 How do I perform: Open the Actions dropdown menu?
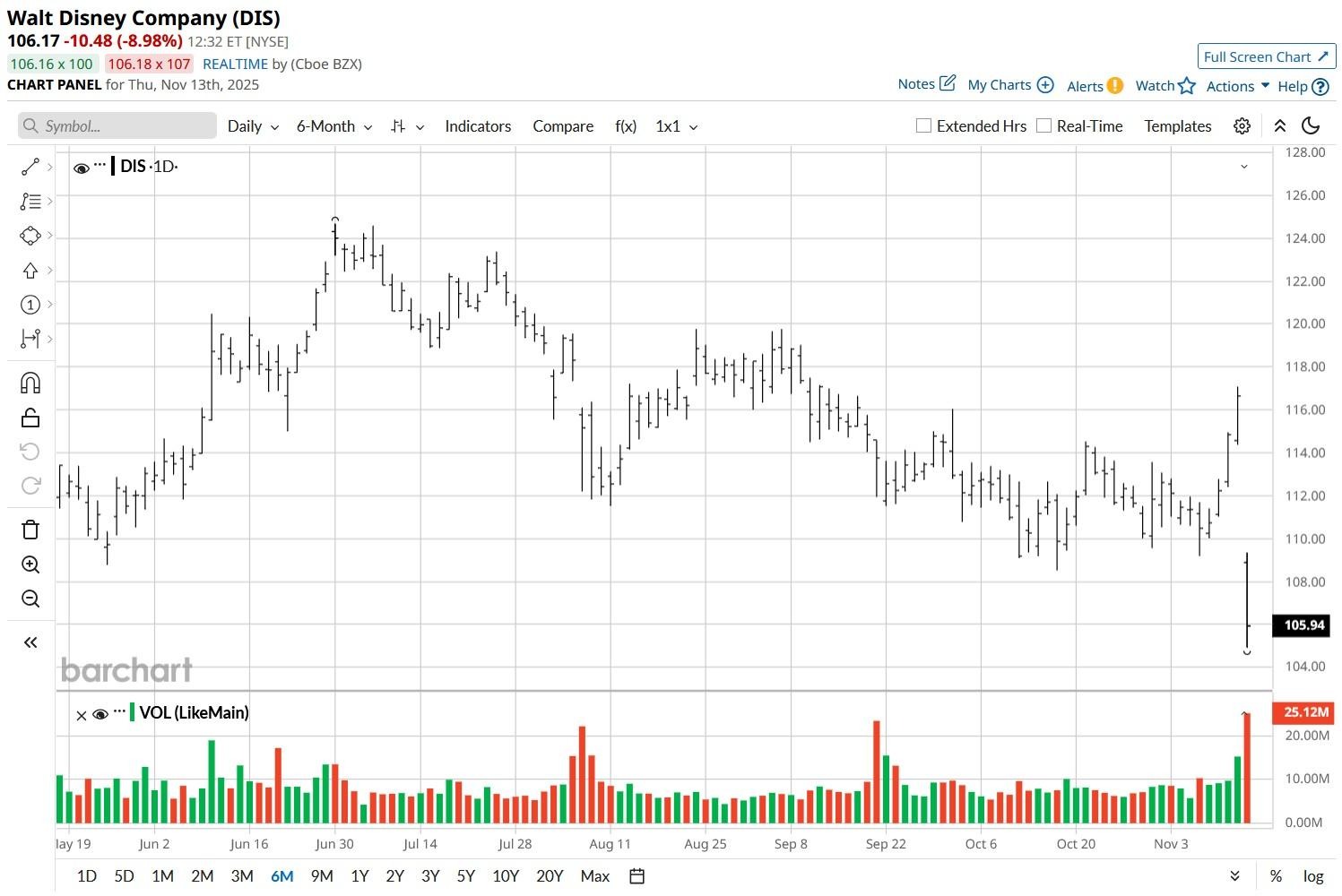tap(1238, 86)
